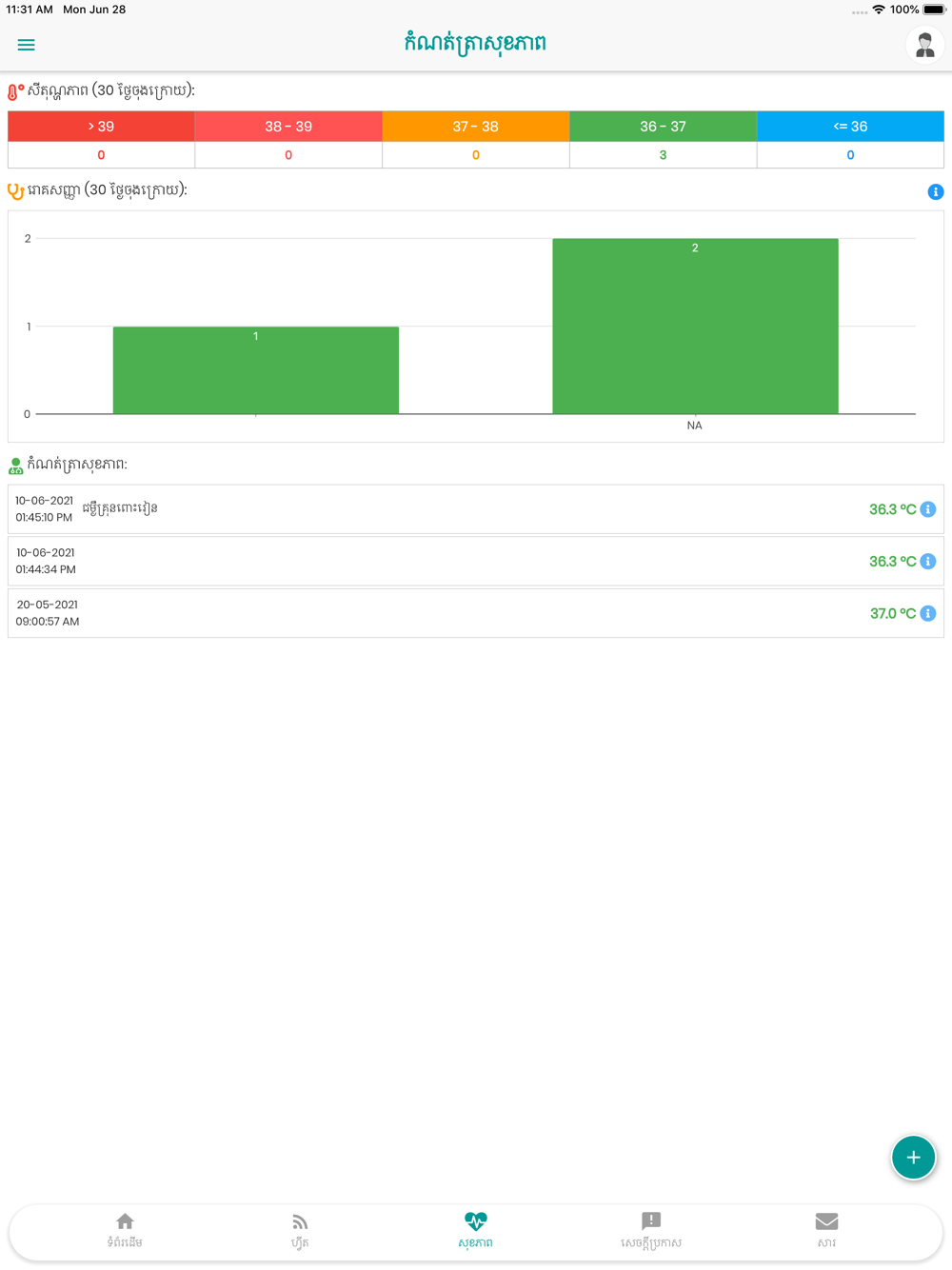
Task: Show info for 20-05-2021 record
Action: pos(928,613)
